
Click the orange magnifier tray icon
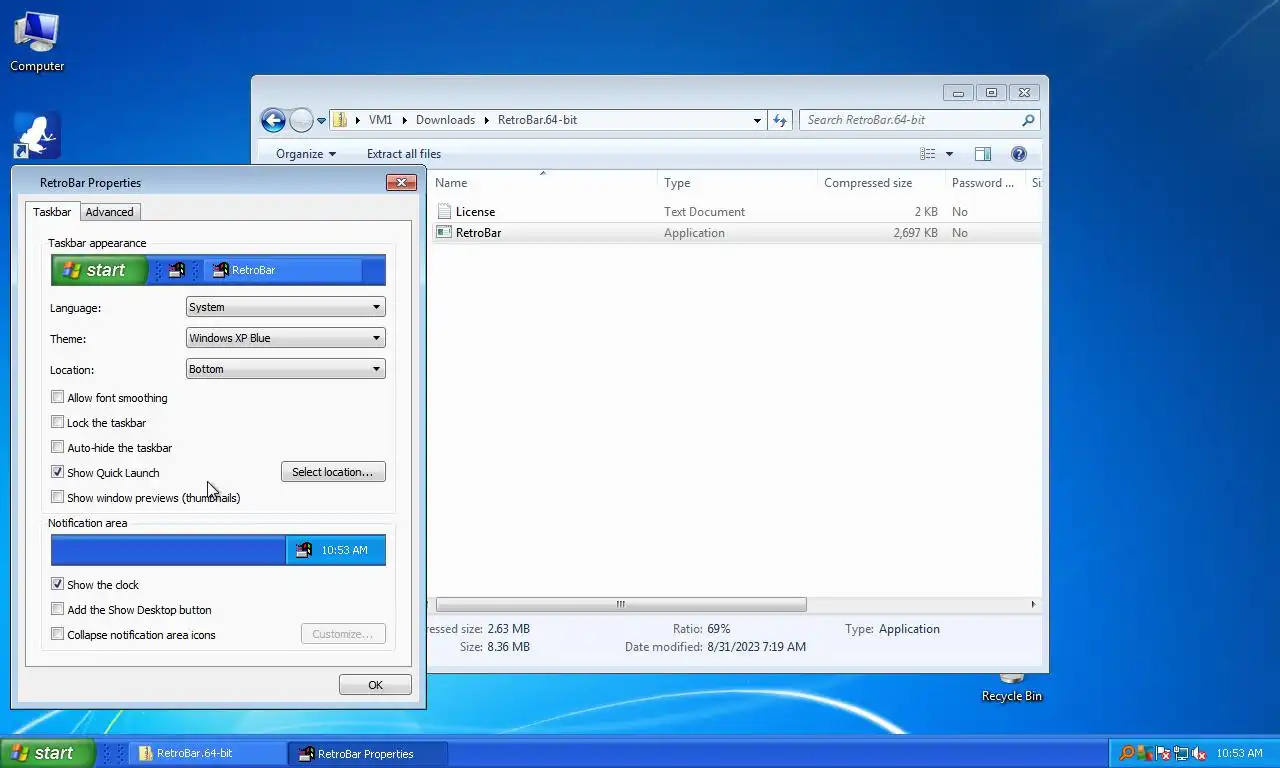[x=1126, y=753]
